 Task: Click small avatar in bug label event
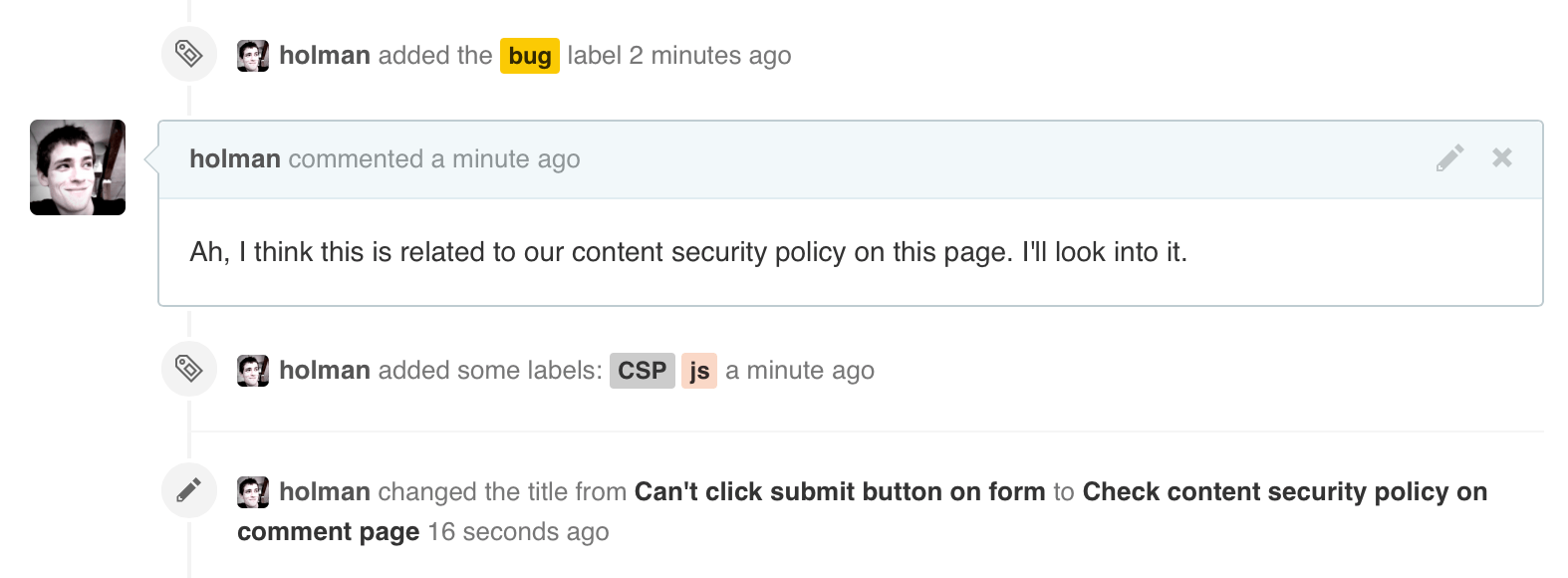click(253, 56)
